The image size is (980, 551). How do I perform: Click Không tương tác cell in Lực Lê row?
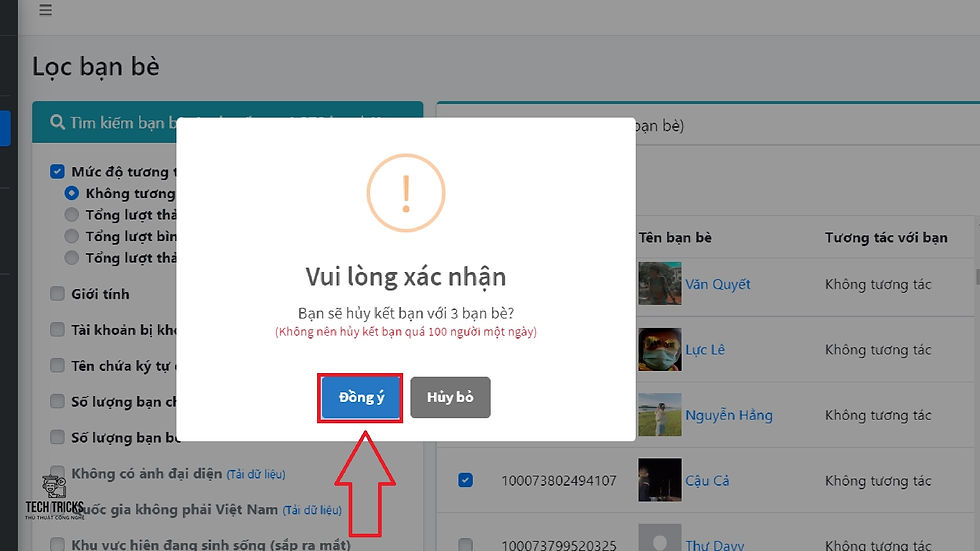point(878,350)
